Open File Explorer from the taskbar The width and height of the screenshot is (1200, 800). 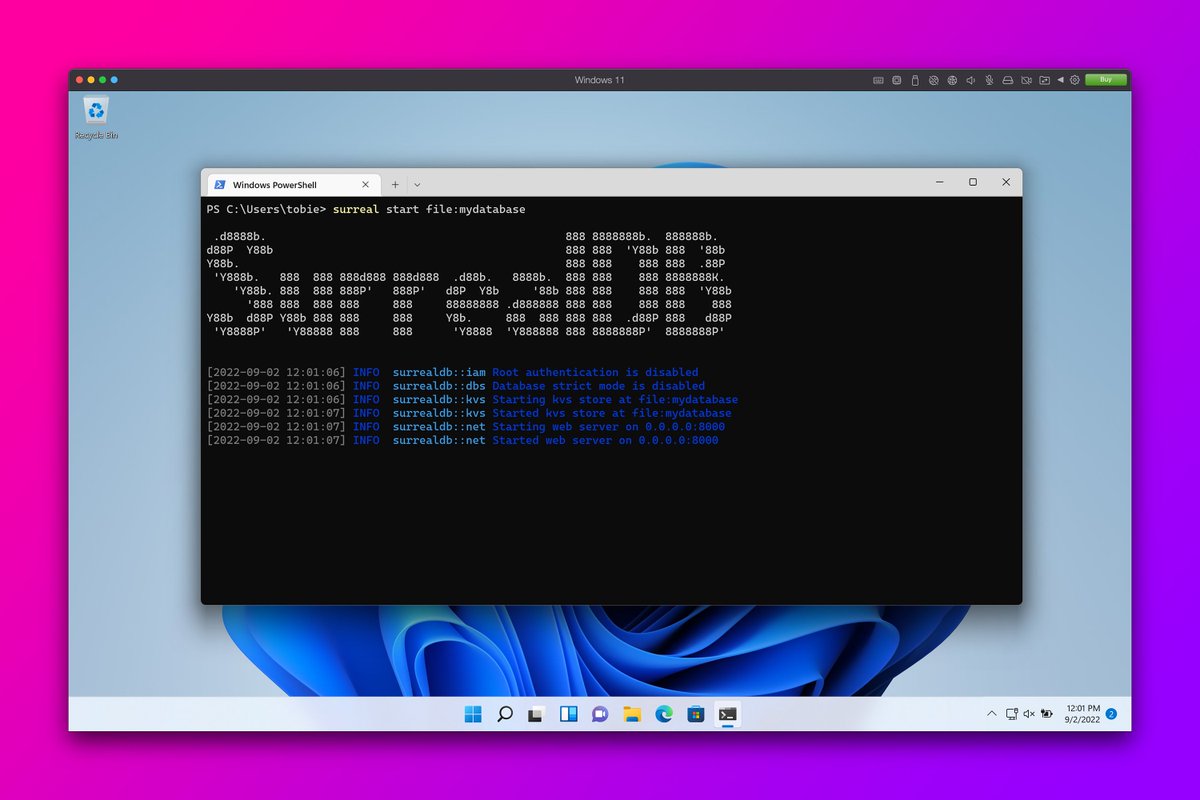click(x=632, y=714)
